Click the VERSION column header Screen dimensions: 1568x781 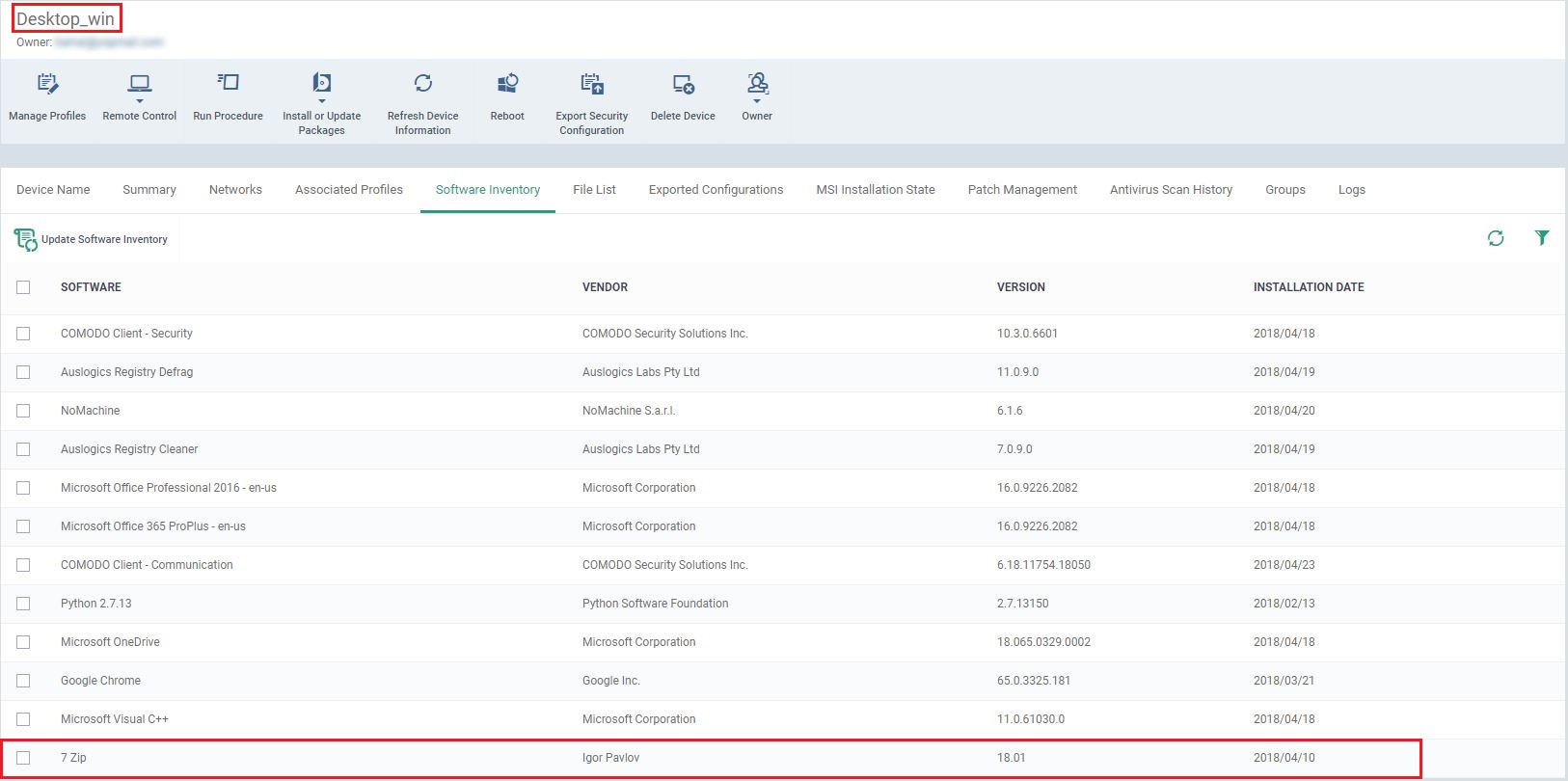point(1021,287)
